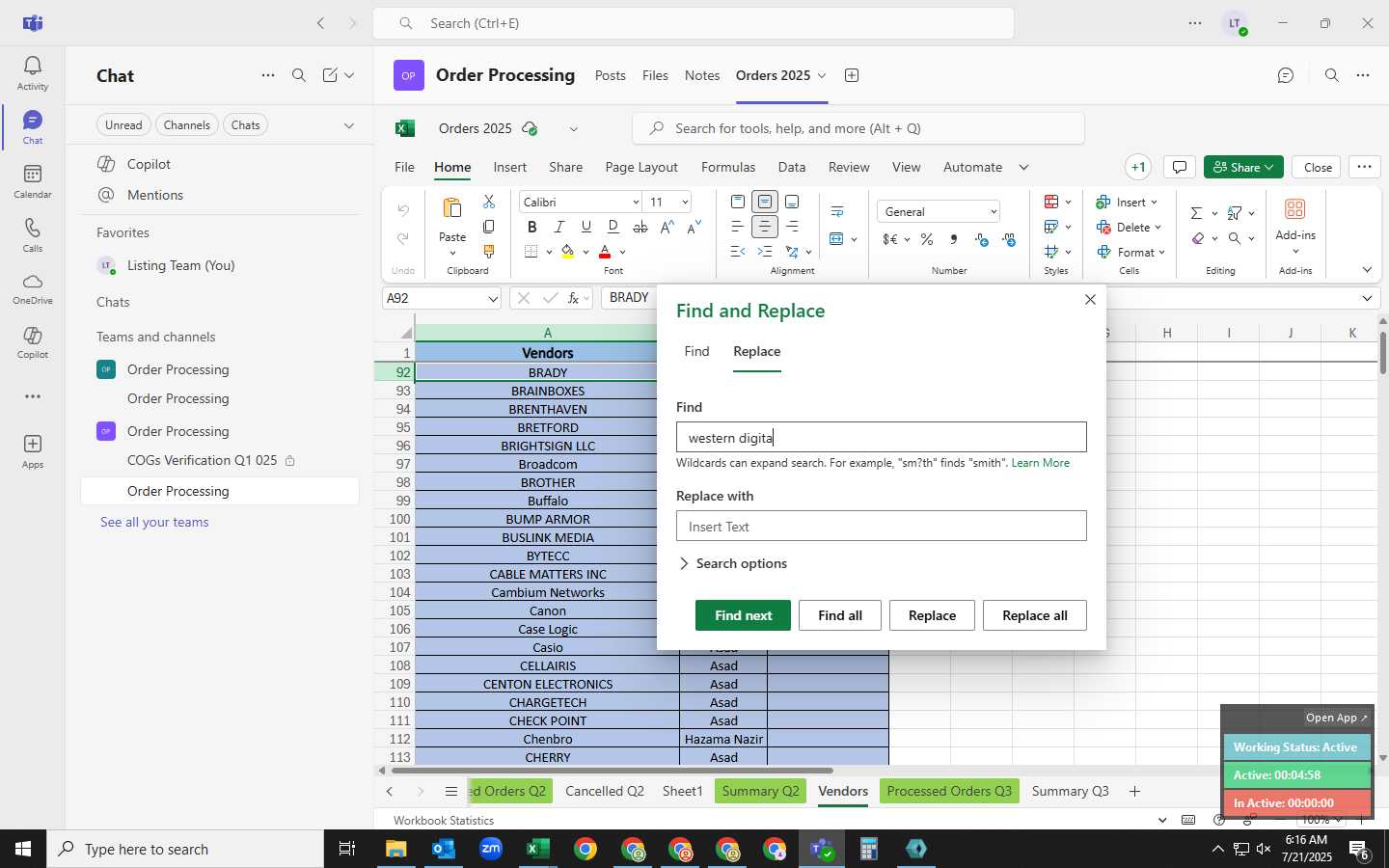The height and width of the screenshot is (868, 1389).
Task: Open the Calibri font name dropdown
Action: click(636, 203)
